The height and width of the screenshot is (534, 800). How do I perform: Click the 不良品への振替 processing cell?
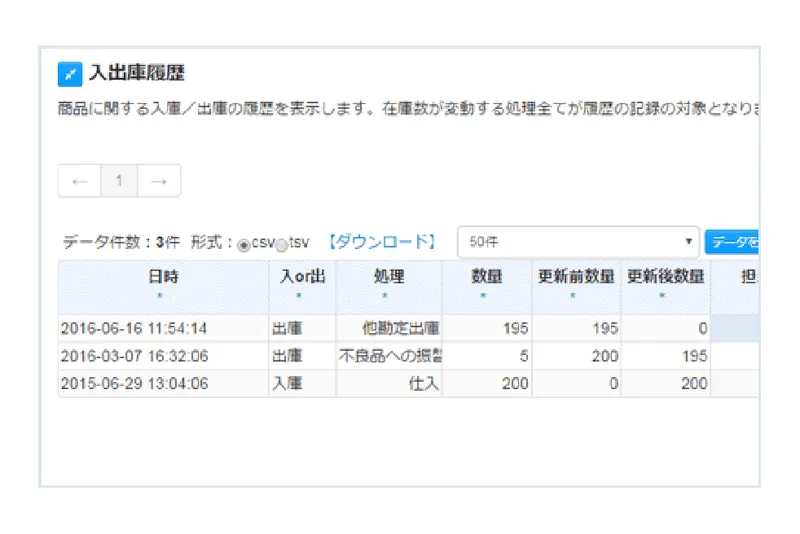coord(390,356)
